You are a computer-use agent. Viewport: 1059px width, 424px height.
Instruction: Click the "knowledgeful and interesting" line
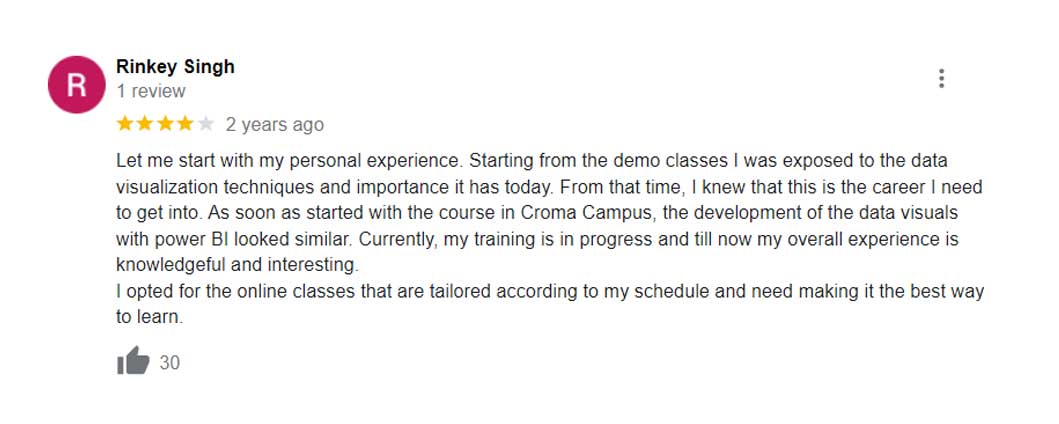tap(237, 266)
